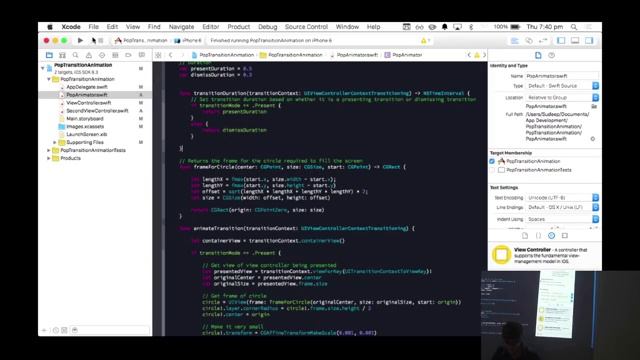Open the Project navigator tab
640x360 pixels.
(x=49, y=55)
